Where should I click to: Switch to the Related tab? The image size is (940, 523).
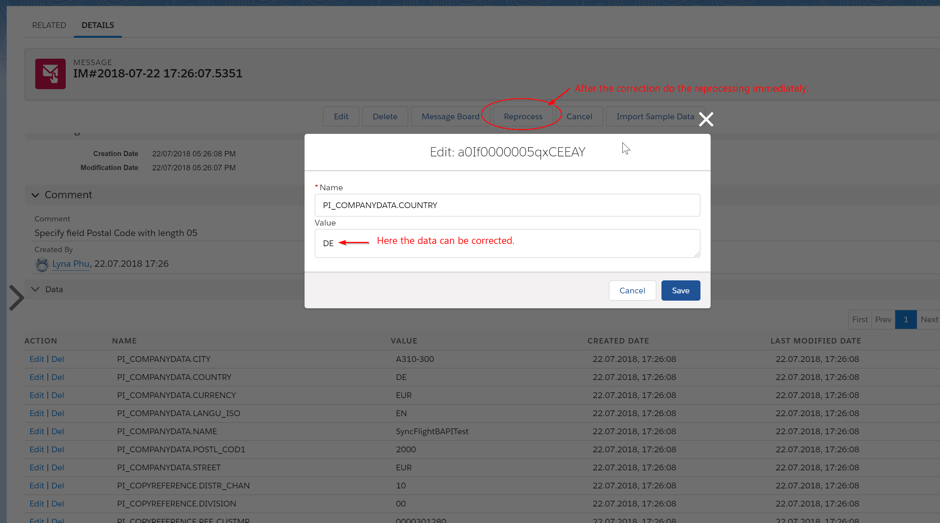tap(49, 25)
